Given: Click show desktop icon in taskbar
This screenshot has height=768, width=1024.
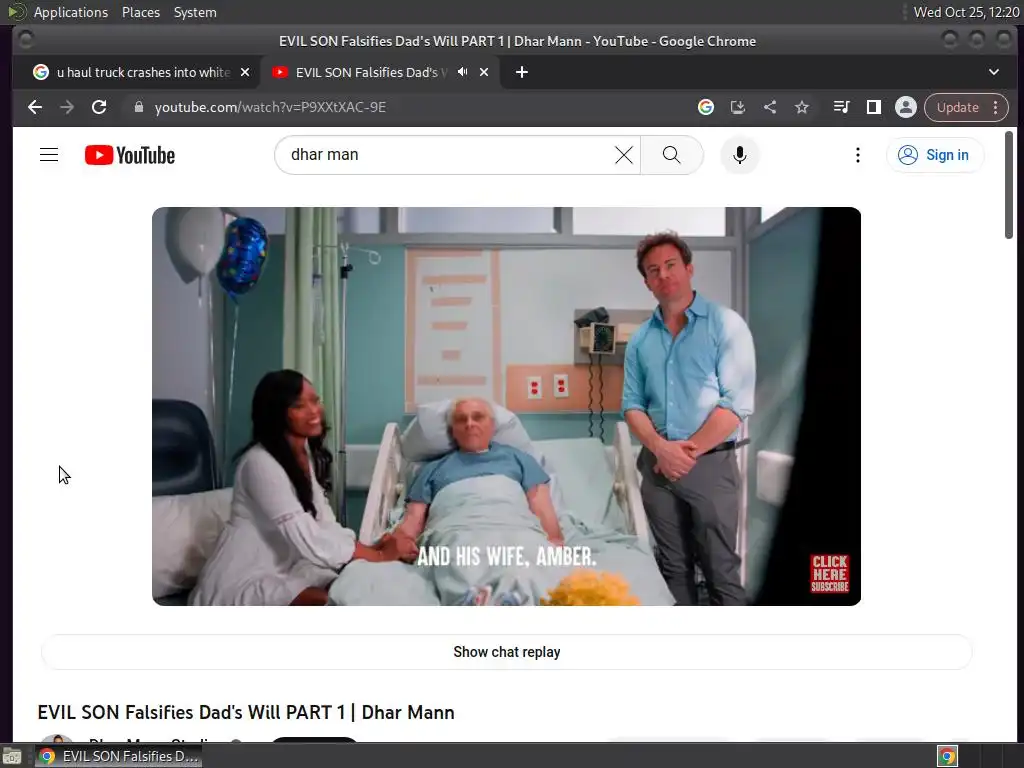Looking at the screenshot, I should point(12,756).
